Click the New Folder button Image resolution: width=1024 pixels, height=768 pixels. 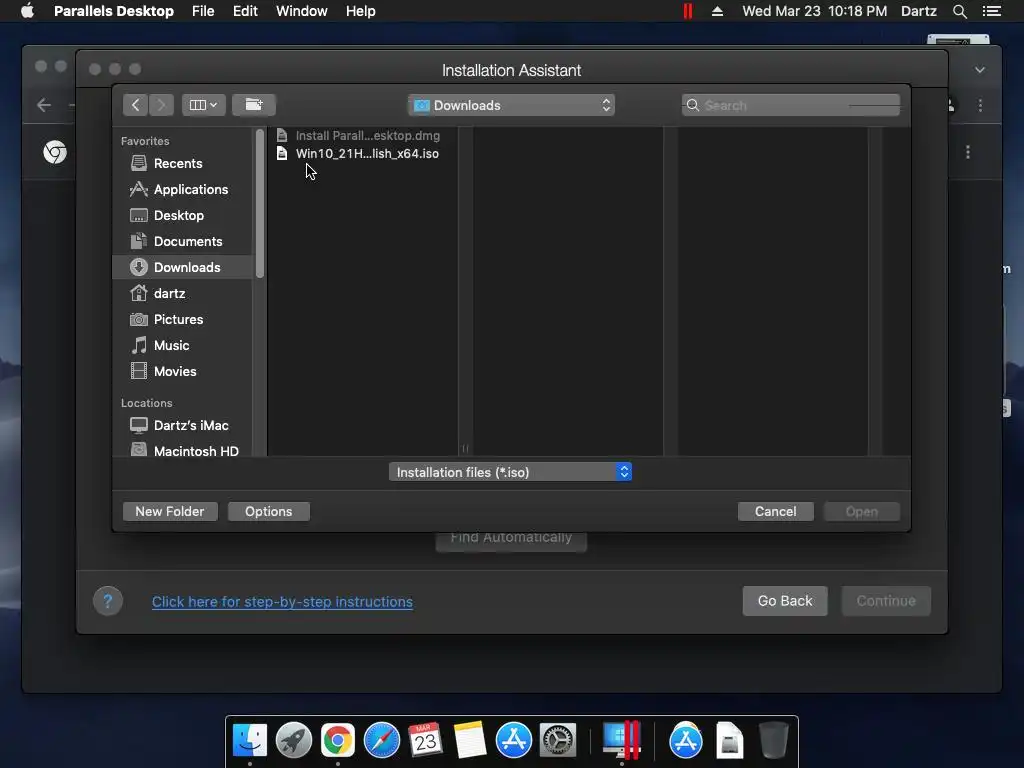170,511
